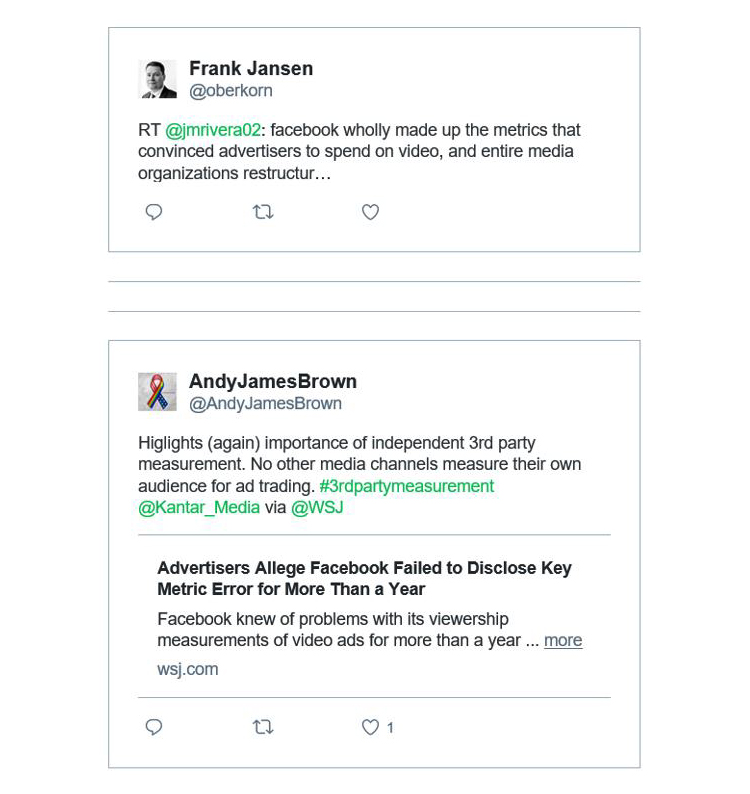750x794 pixels.
Task: Click the like count on AndyJamesBrown's tweet
Action: point(390,728)
